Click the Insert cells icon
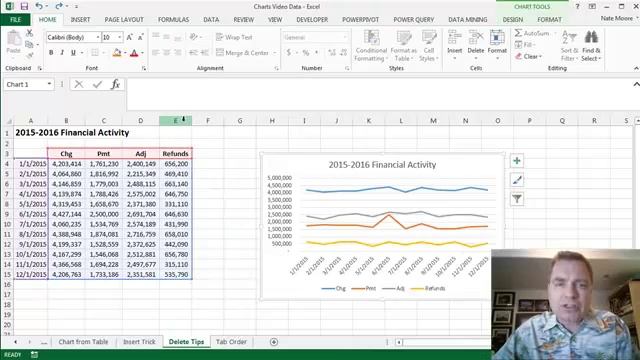 click(454, 38)
